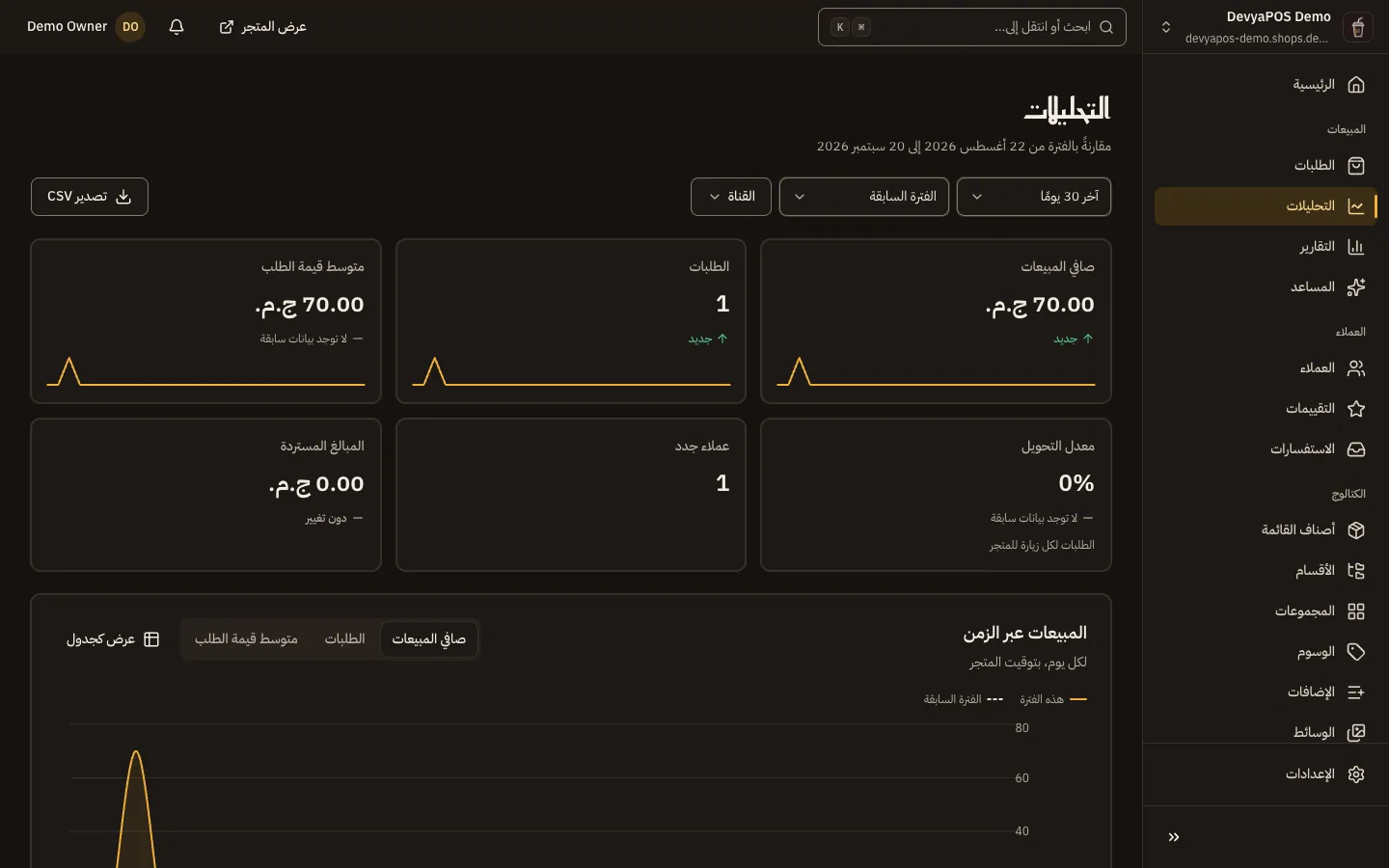Switch chart to الطلبات tab
The width and height of the screenshot is (1389, 868).
(x=345, y=639)
